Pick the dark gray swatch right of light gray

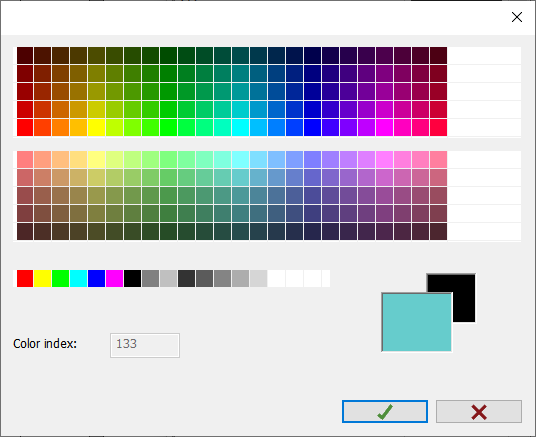[187, 278]
